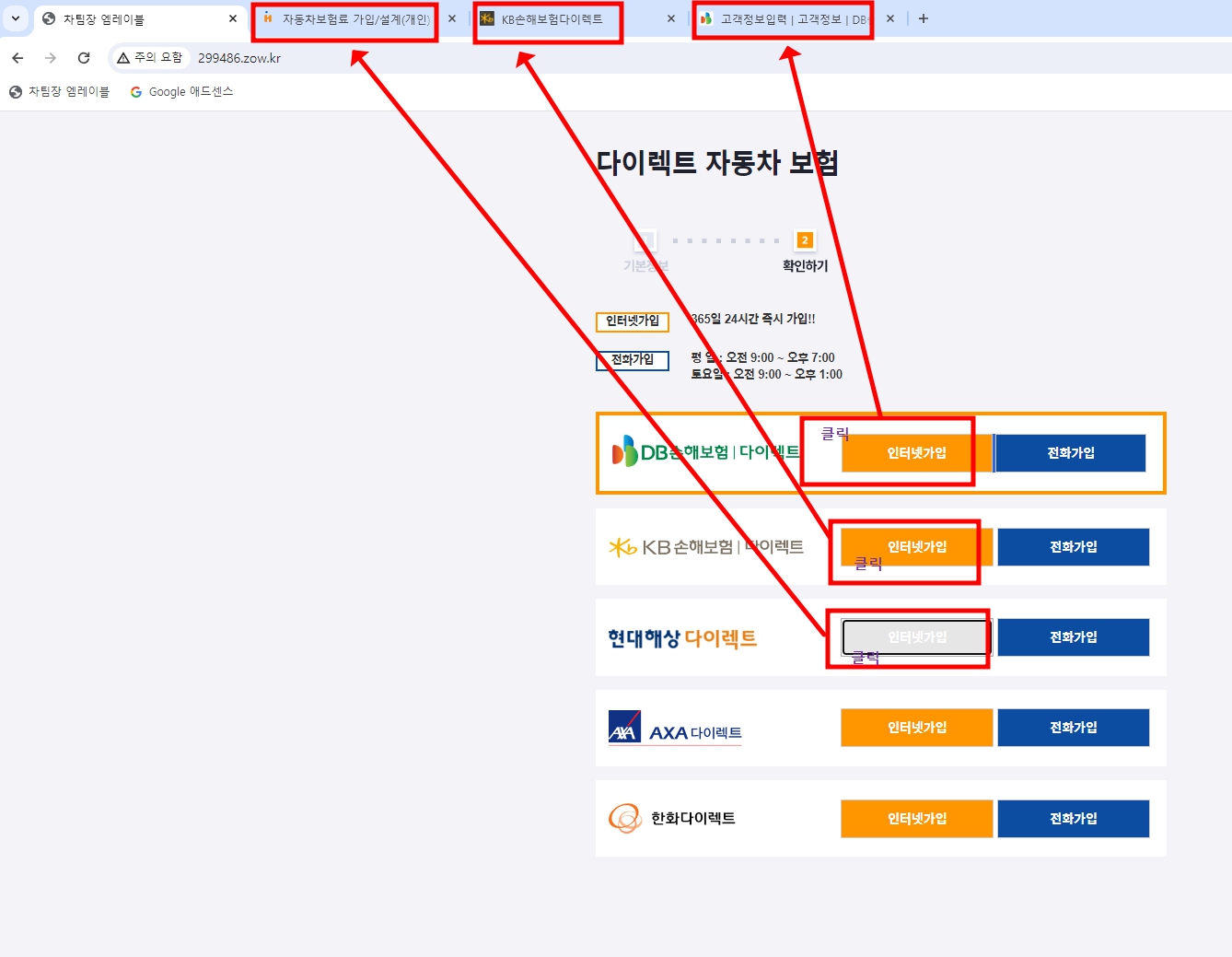Click 한화다이렉트 전화가입 button
Screen dimensions: 1232x957
pyautogui.click(x=1074, y=819)
